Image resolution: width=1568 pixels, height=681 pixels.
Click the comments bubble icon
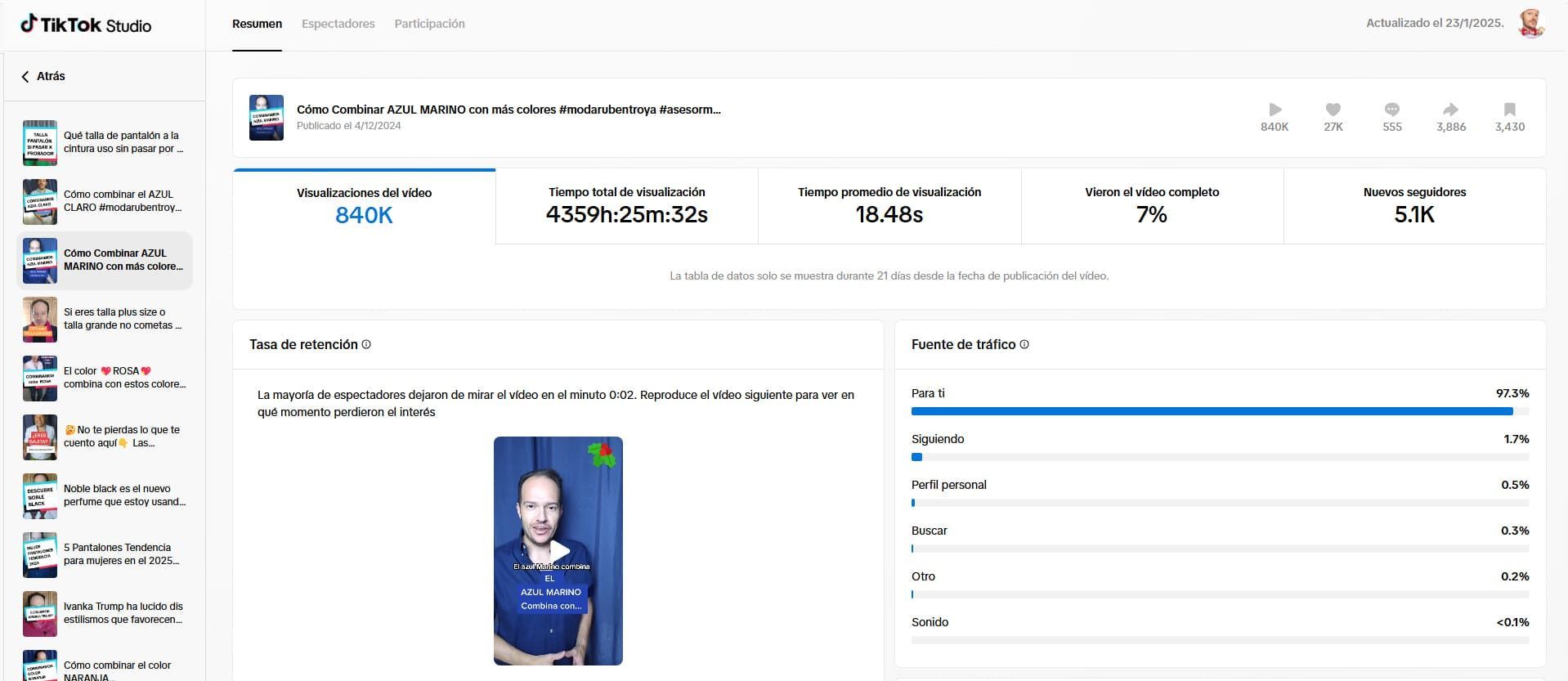1391,110
